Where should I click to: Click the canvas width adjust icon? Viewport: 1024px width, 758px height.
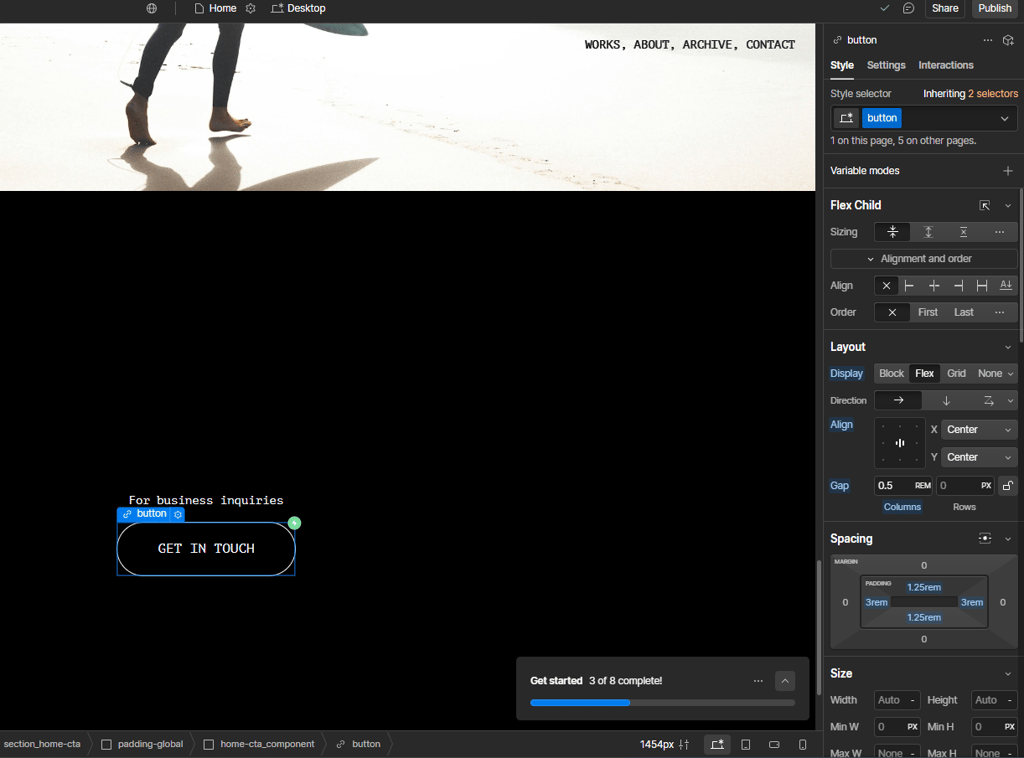click(684, 744)
